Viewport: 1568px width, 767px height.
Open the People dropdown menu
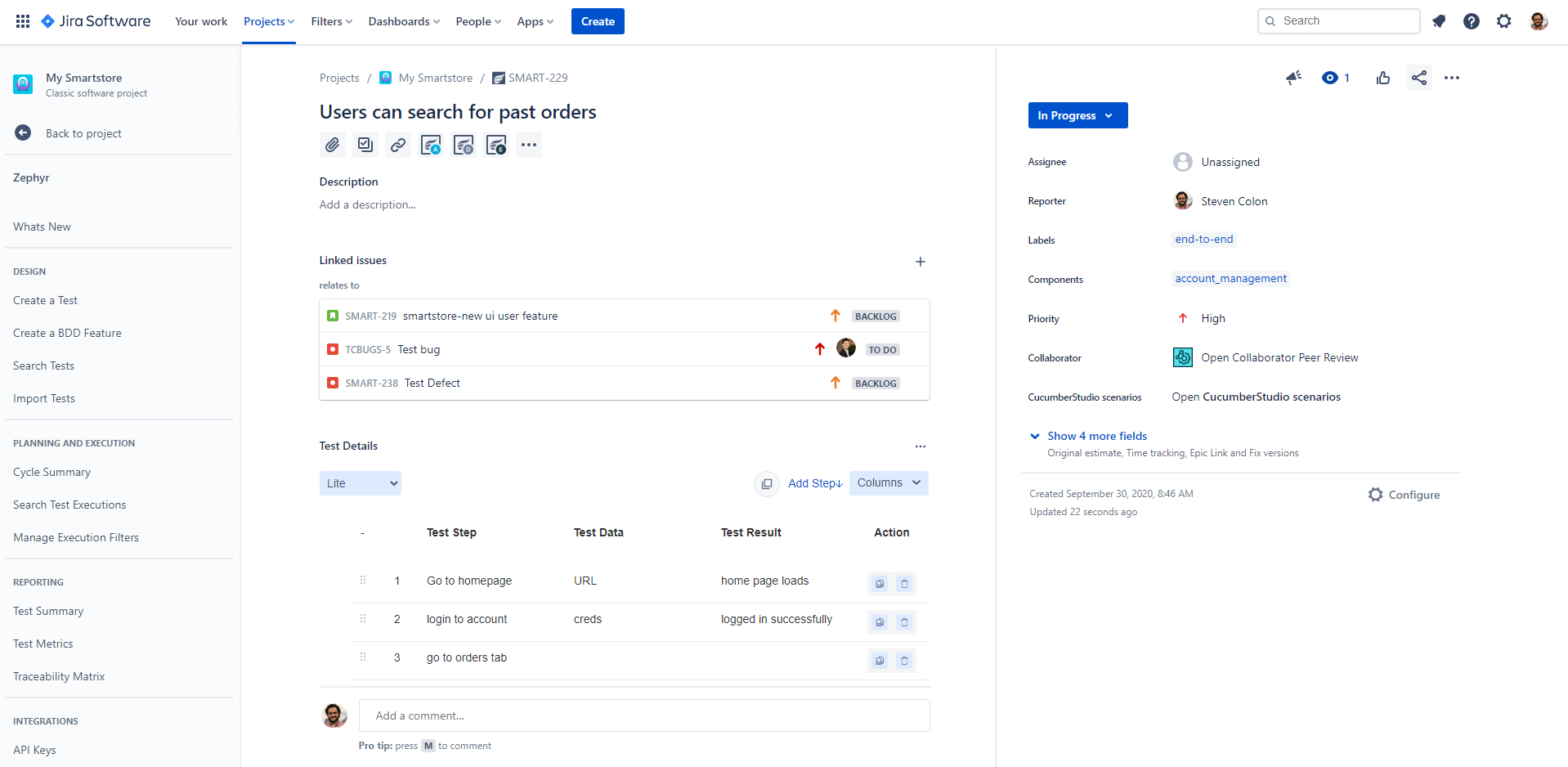pos(478,21)
